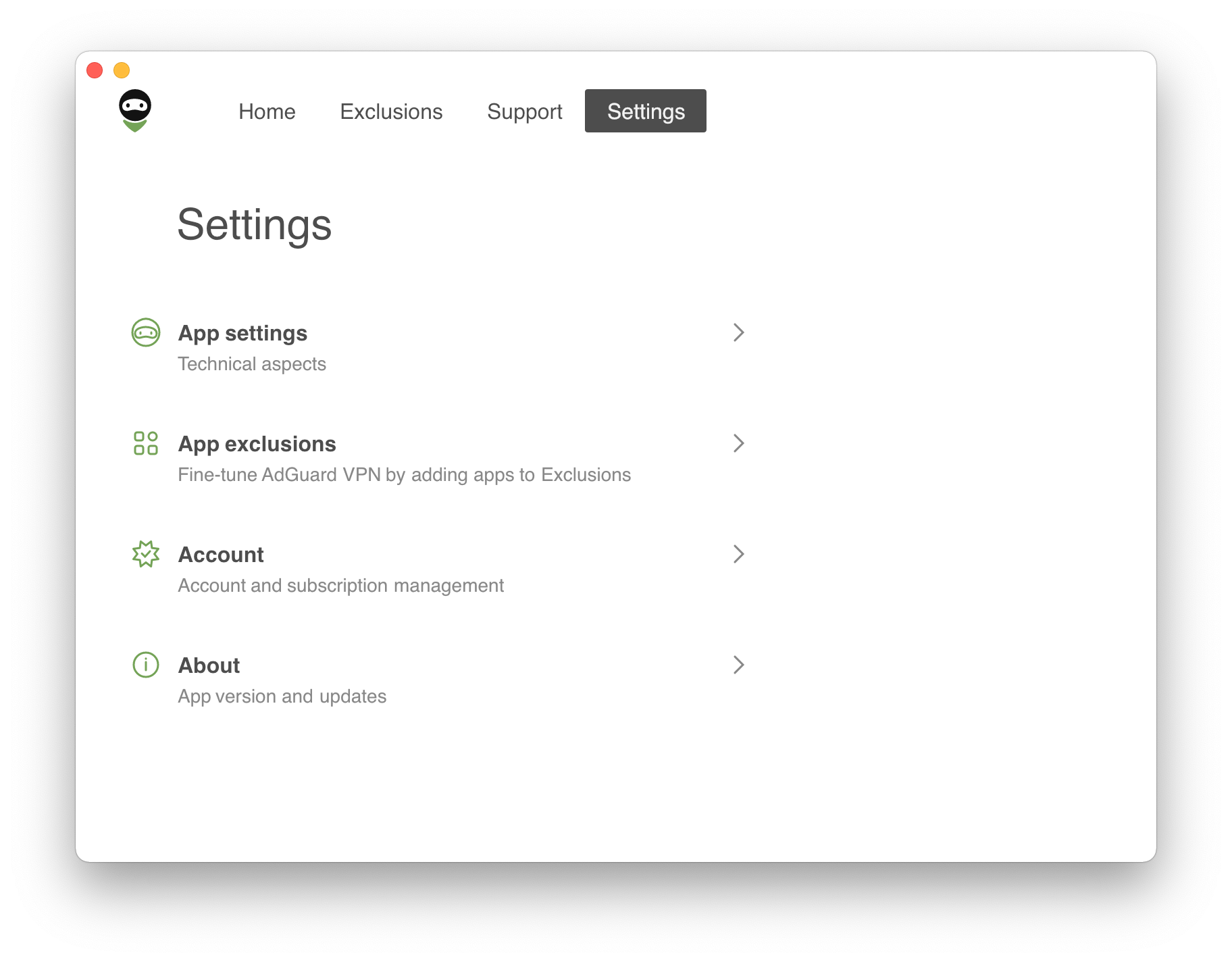Screen dimensions: 1232x962
Task: Open the App exclusions entry title
Action: pyautogui.click(x=257, y=444)
